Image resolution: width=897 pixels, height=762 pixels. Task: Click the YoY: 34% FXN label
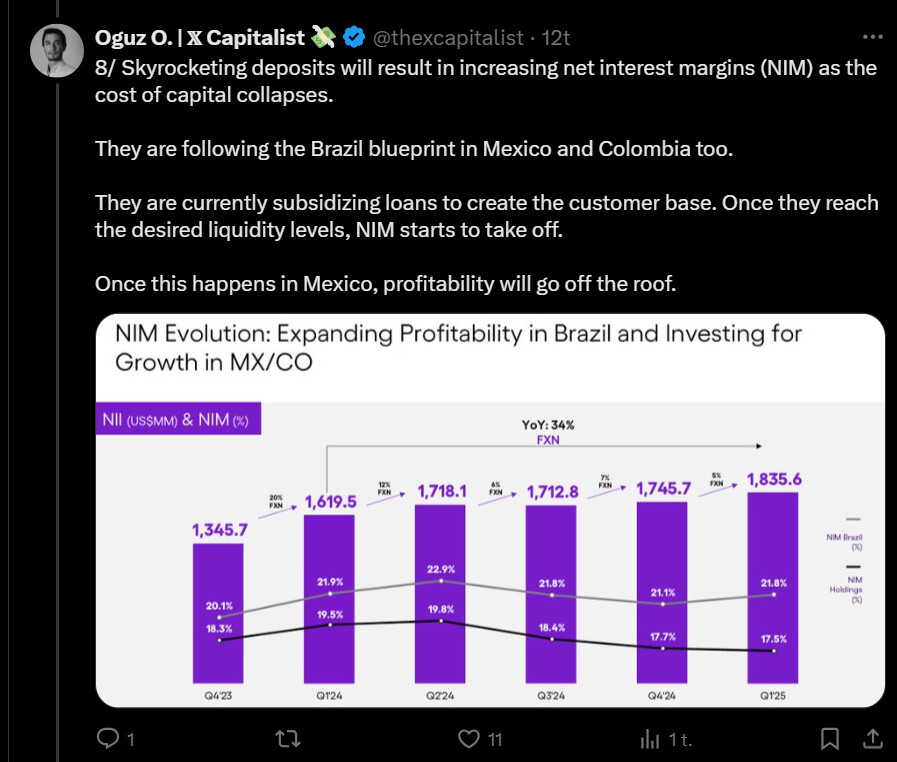pyautogui.click(x=548, y=431)
